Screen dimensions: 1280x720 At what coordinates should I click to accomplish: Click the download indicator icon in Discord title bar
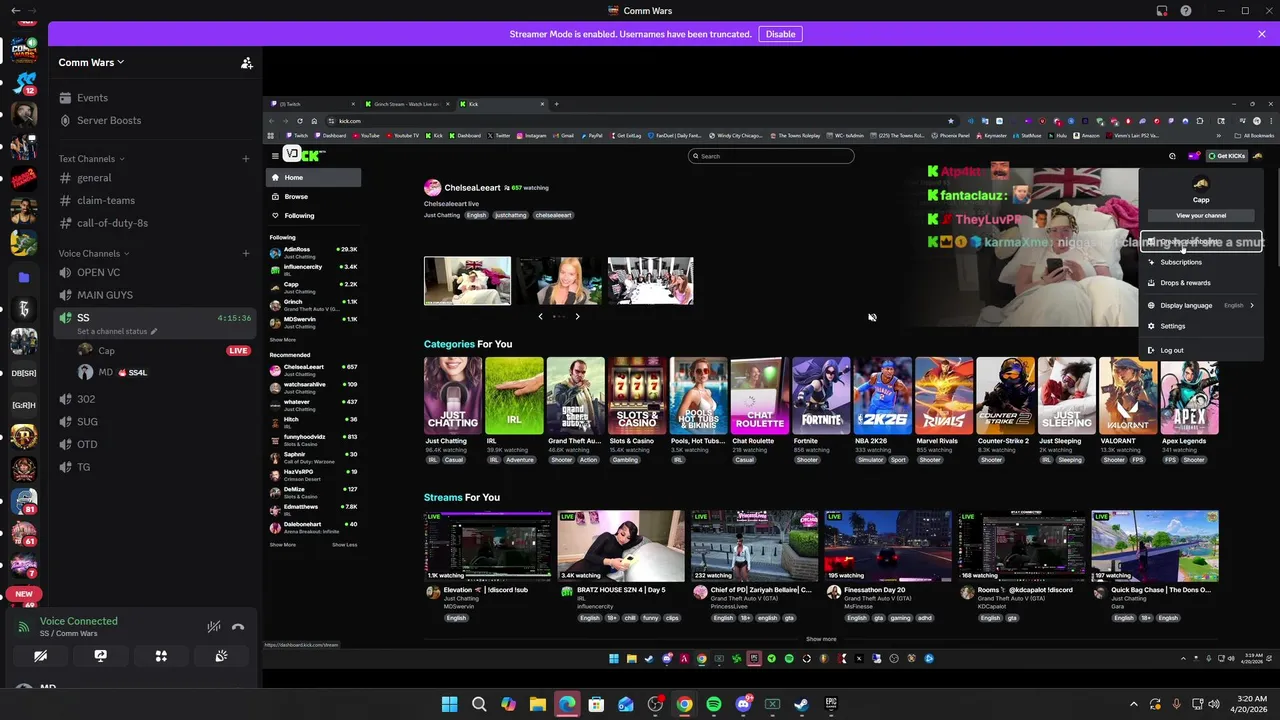click(1162, 11)
